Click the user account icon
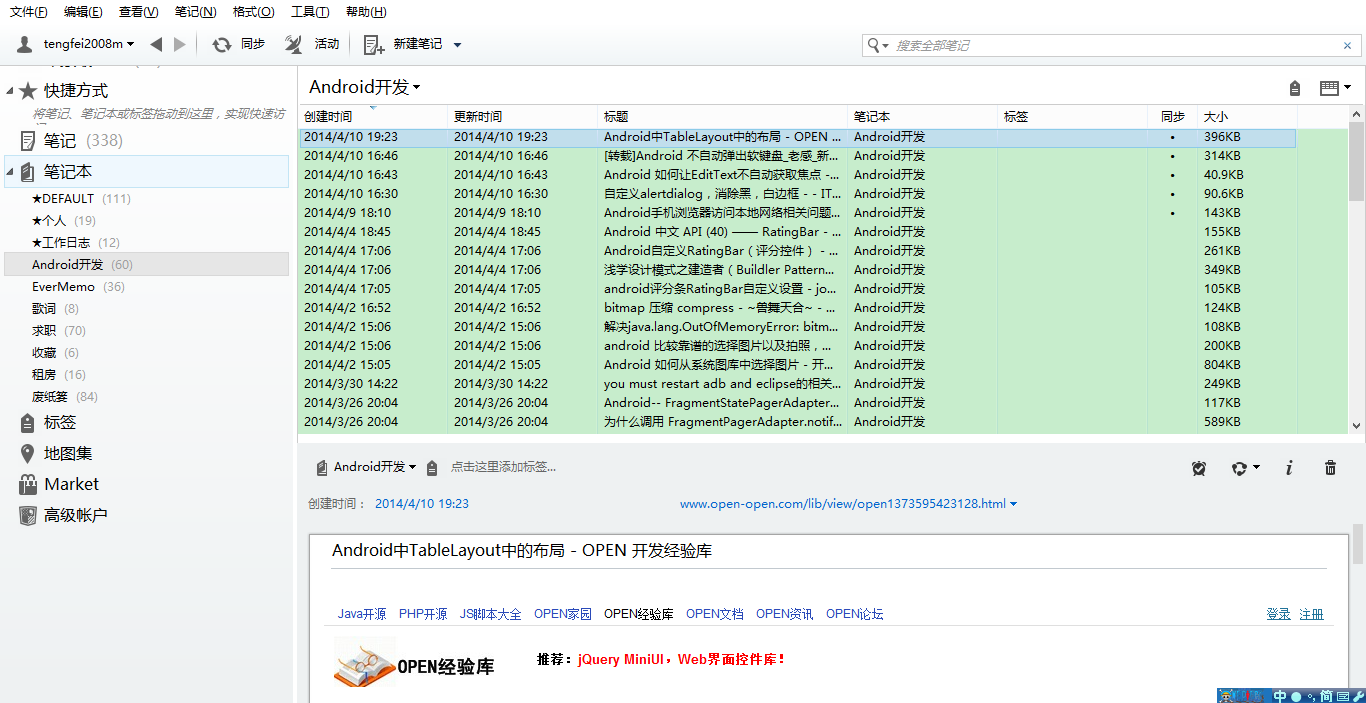 click(25, 44)
